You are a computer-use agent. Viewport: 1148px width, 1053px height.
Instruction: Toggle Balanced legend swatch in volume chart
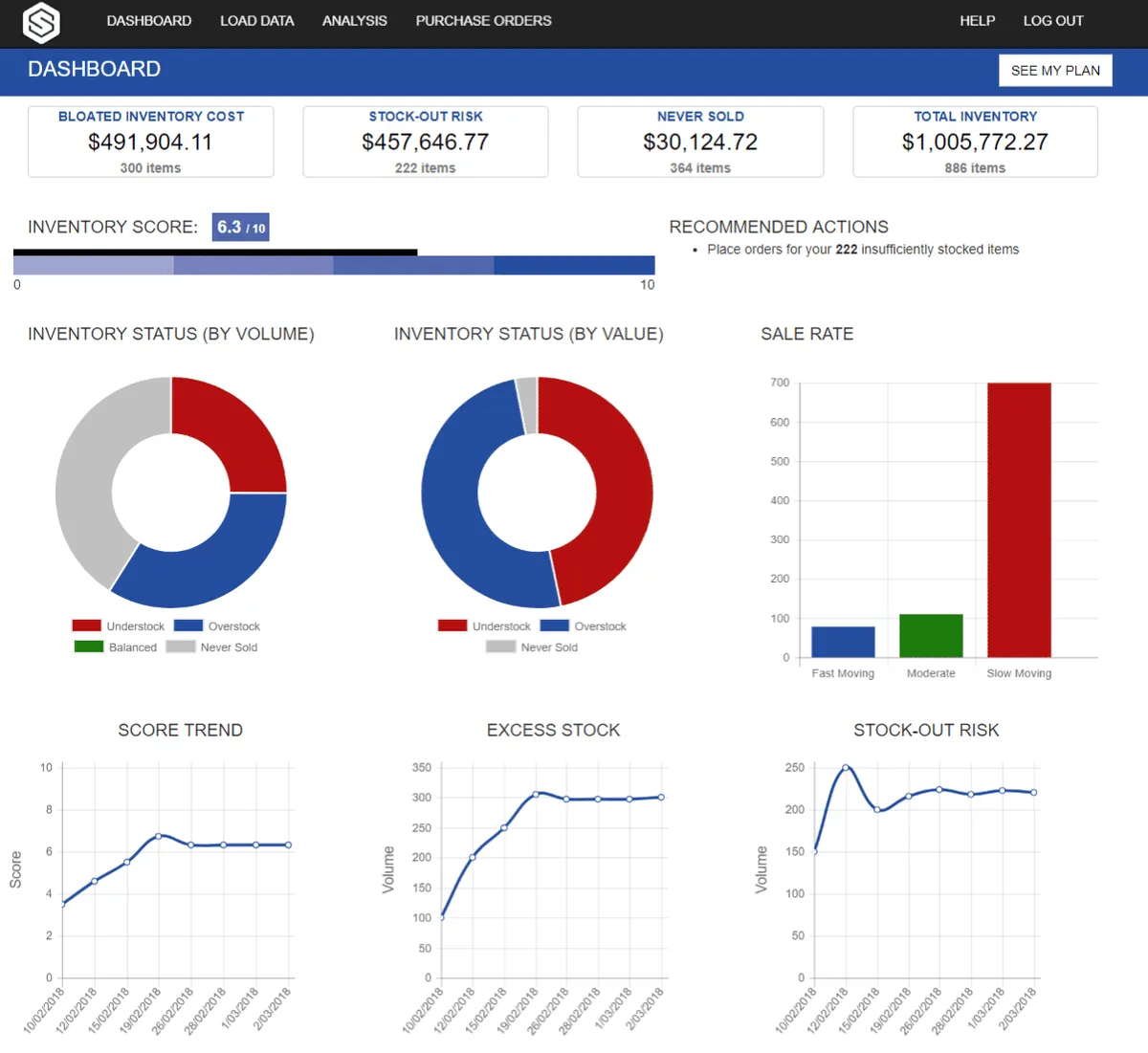click(x=89, y=647)
